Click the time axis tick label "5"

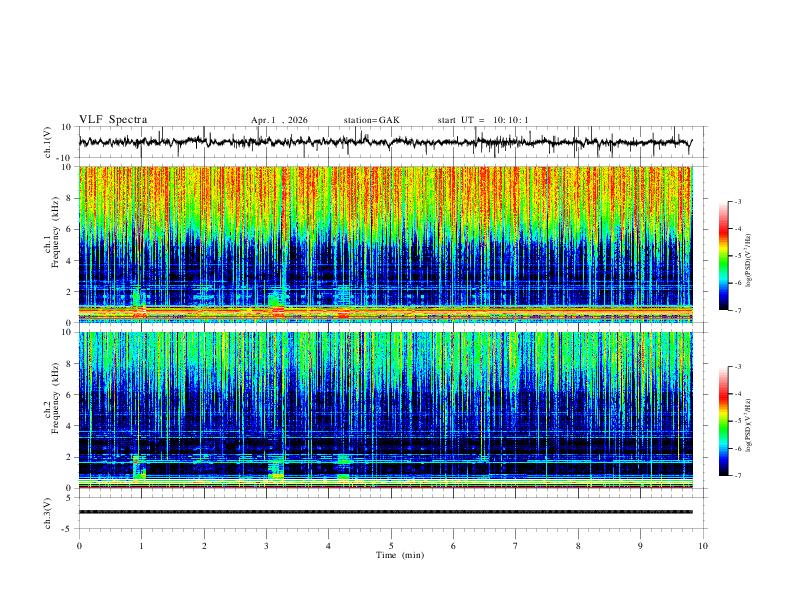click(x=391, y=546)
